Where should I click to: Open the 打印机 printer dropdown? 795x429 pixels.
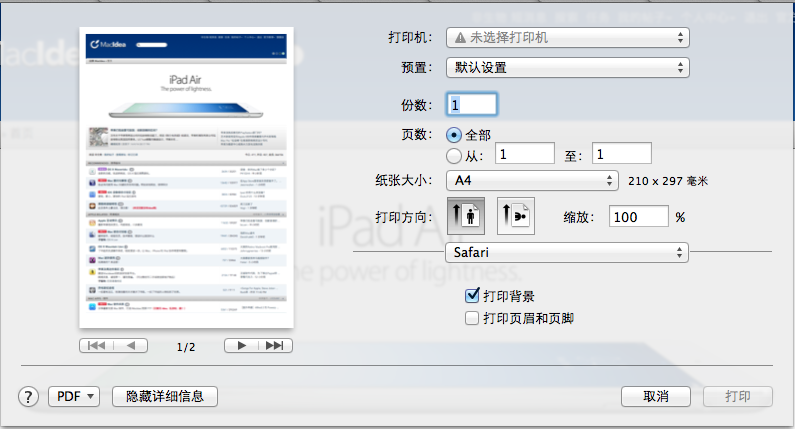(567, 38)
